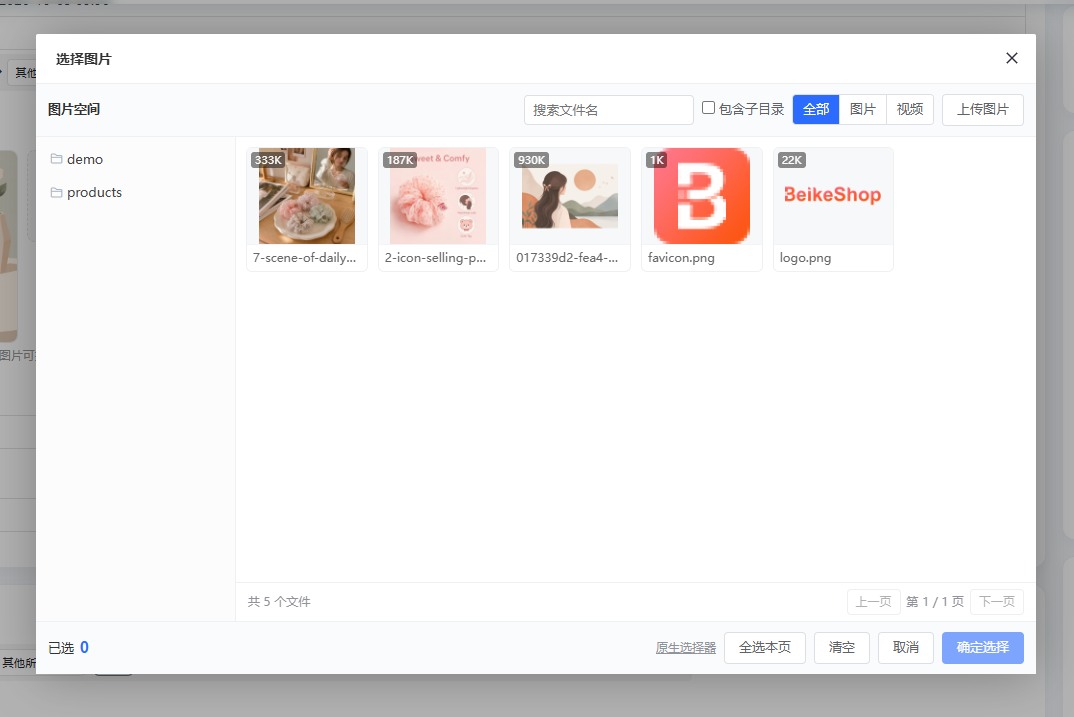Click the 下一页 next page button
The height and width of the screenshot is (717, 1074).
[997, 602]
